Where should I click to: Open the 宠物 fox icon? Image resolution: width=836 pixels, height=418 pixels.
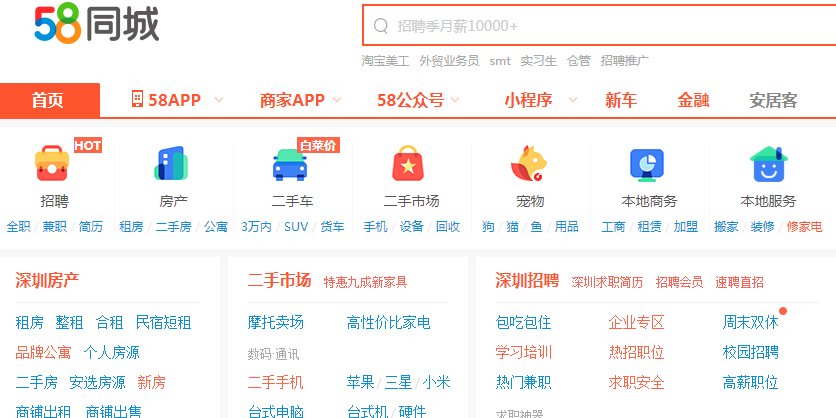coord(528,163)
